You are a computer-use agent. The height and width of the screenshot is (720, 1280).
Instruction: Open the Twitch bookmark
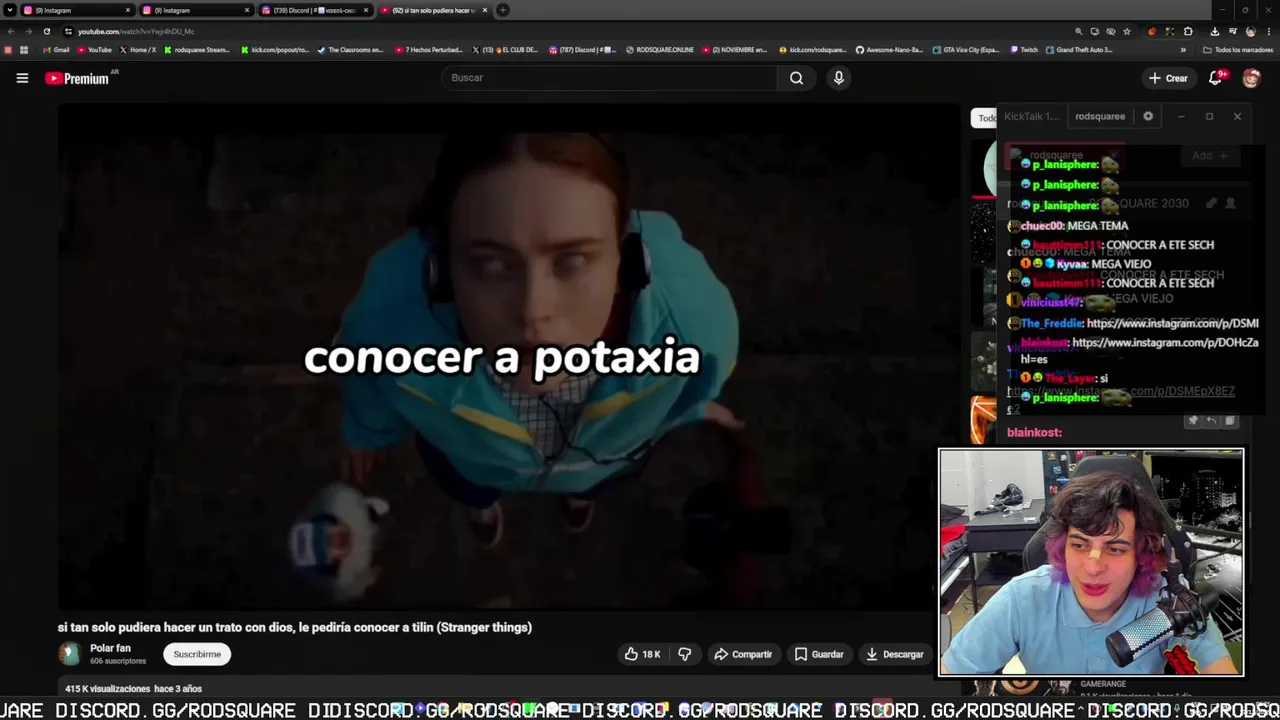[x=1024, y=50]
